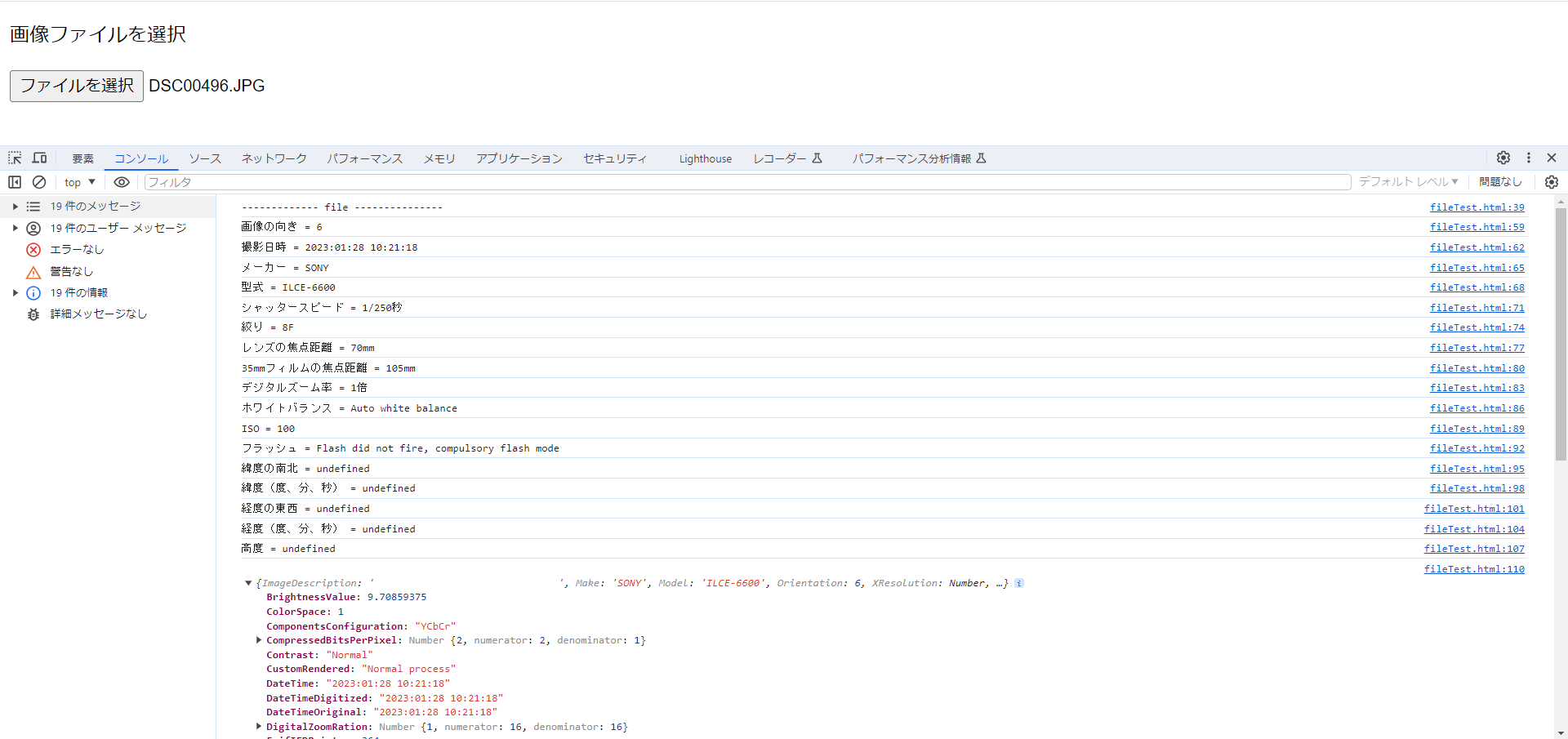
Task: Create a live expression via the eye icon
Action: (x=122, y=182)
